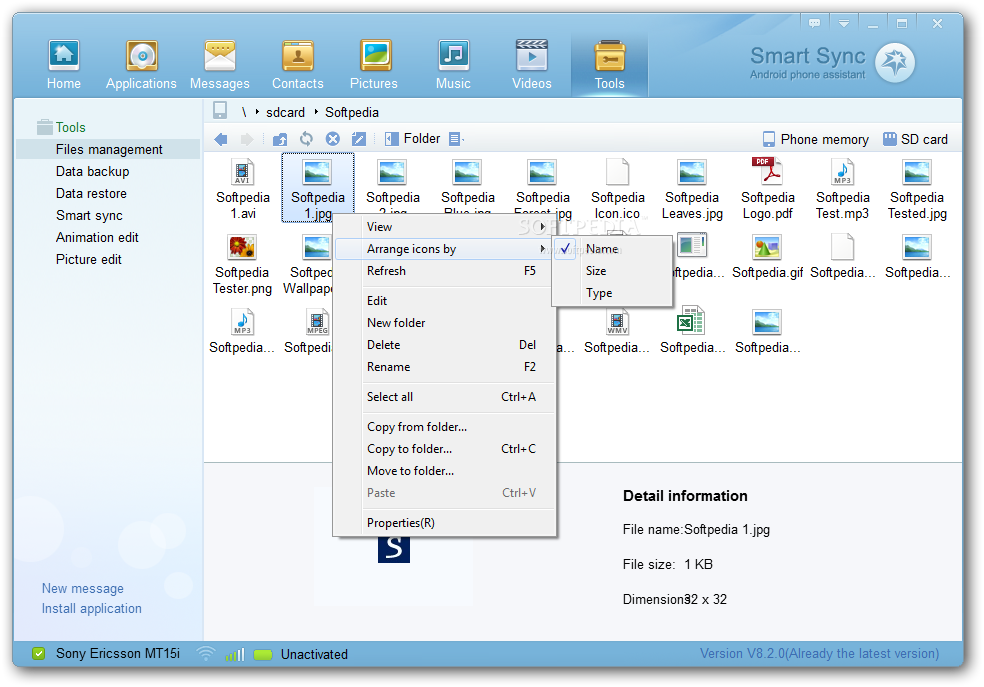984x687 pixels.
Task: Arrange icons by Type
Action: coord(612,293)
